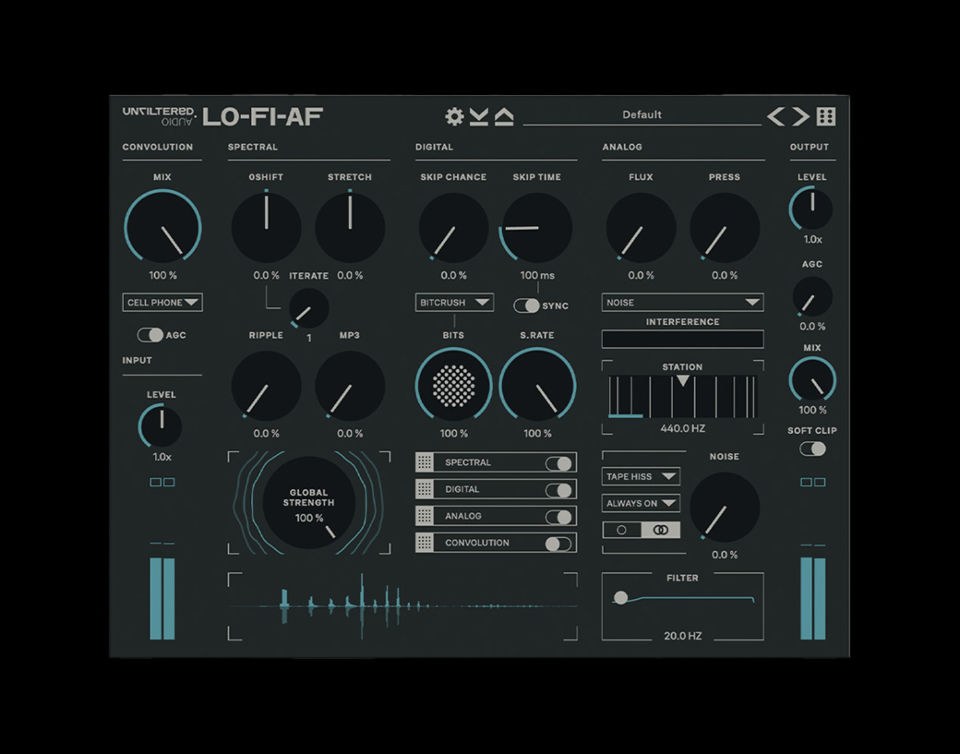Viewport: 960px width, 754px height.
Task: Click the grid handle beside Spectral
Action: click(425, 463)
